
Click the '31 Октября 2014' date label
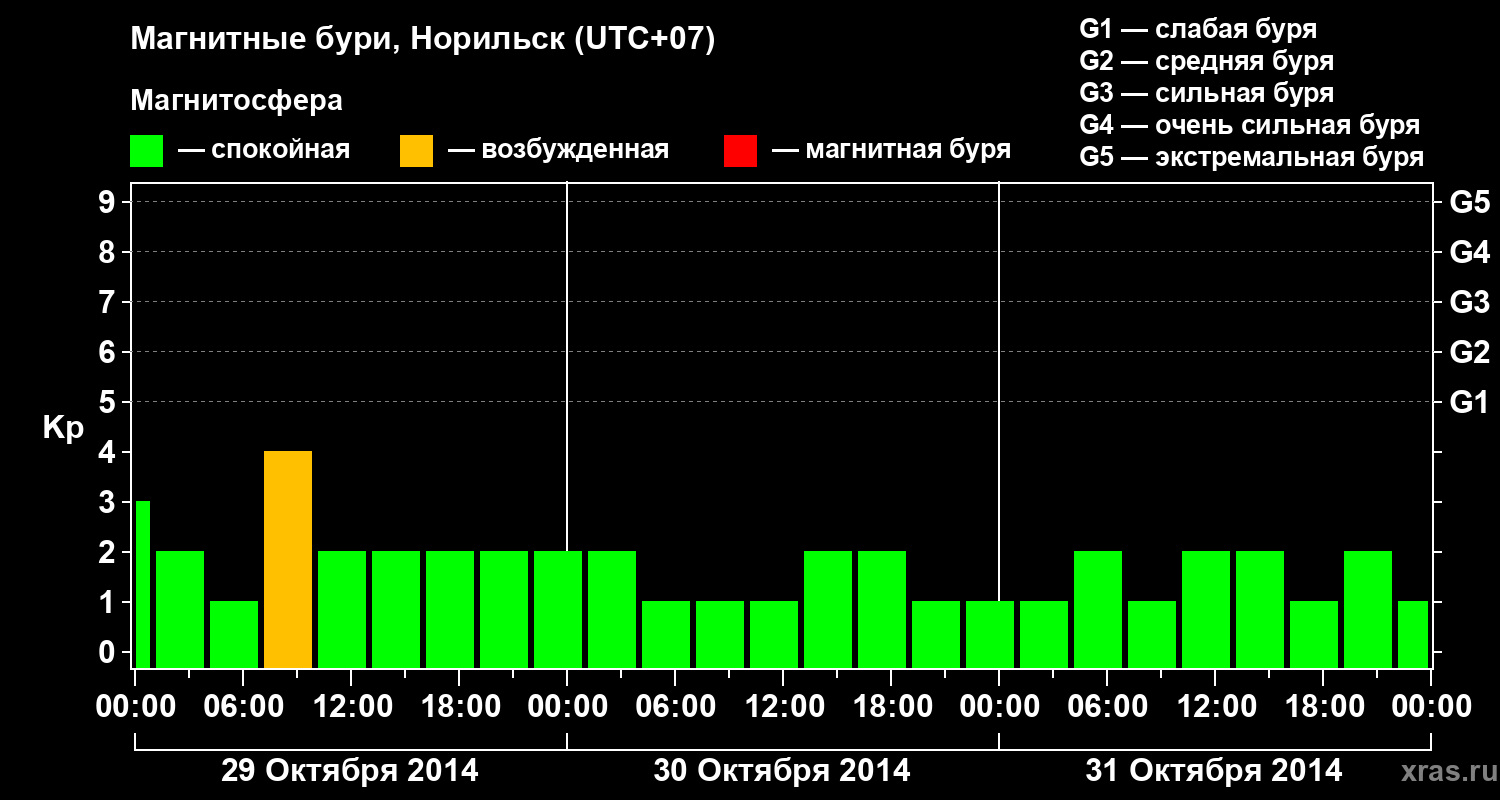click(1214, 771)
